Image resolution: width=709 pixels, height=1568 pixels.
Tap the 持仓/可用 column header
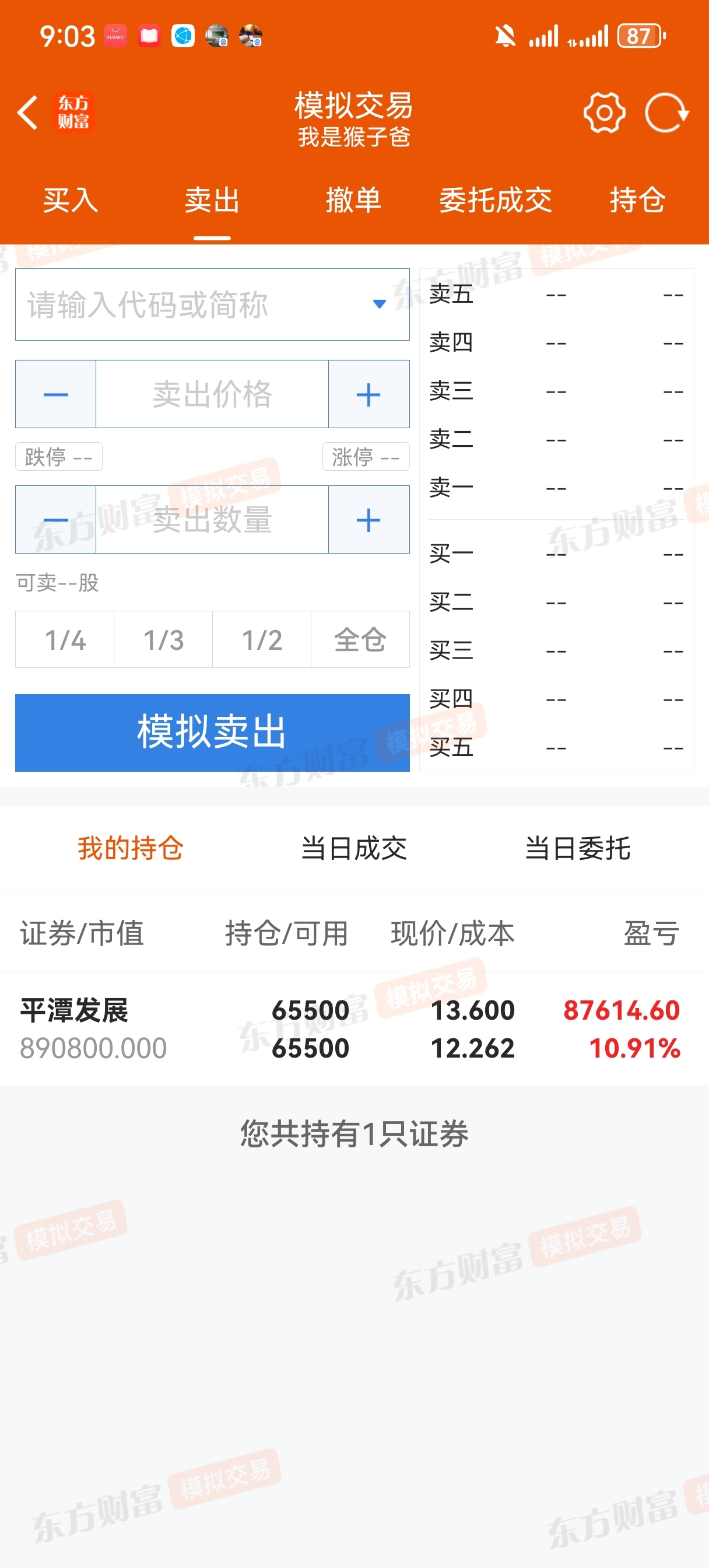tap(286, 933)
